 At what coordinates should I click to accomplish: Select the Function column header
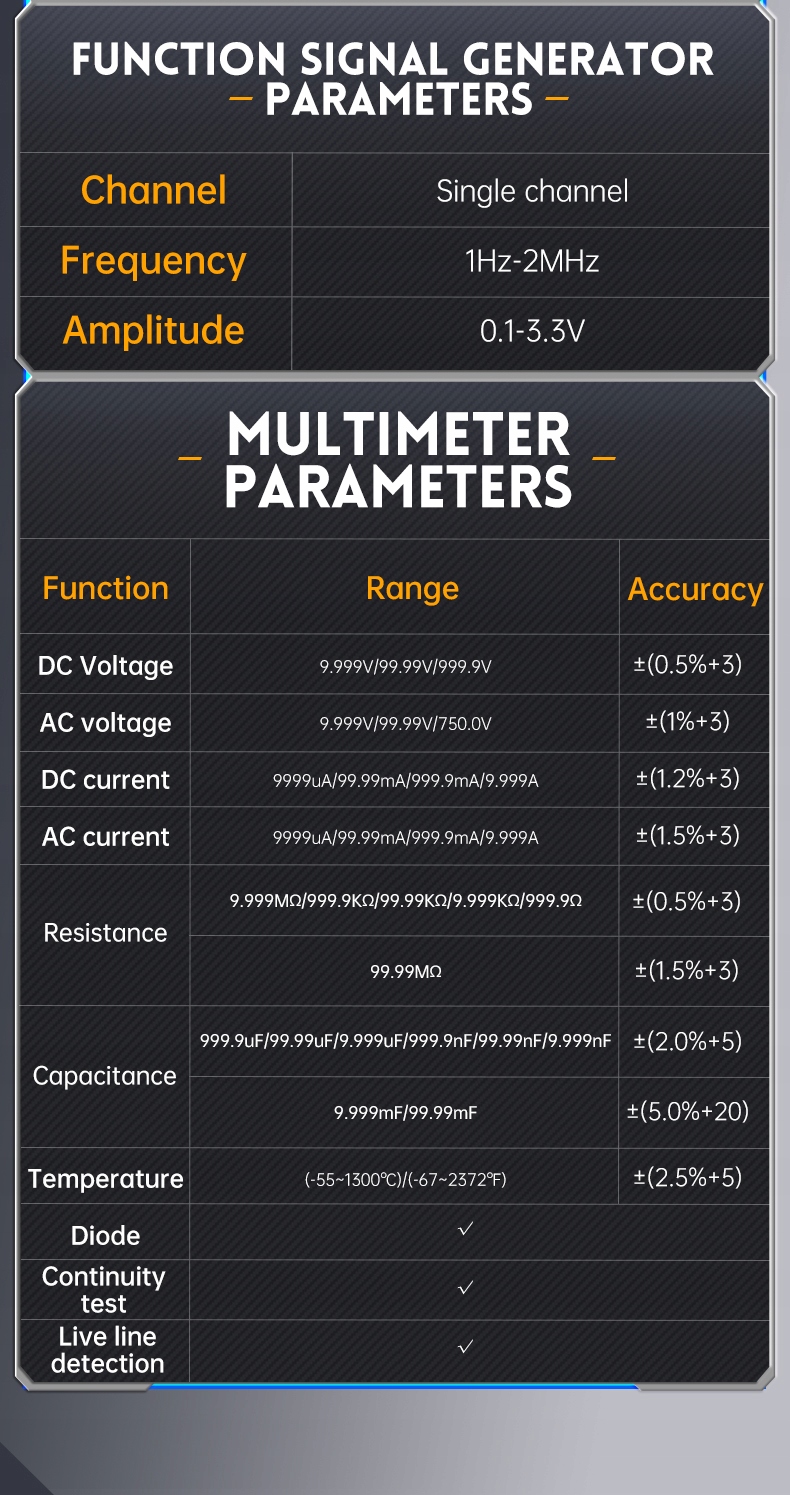click(x=105, y=588)
